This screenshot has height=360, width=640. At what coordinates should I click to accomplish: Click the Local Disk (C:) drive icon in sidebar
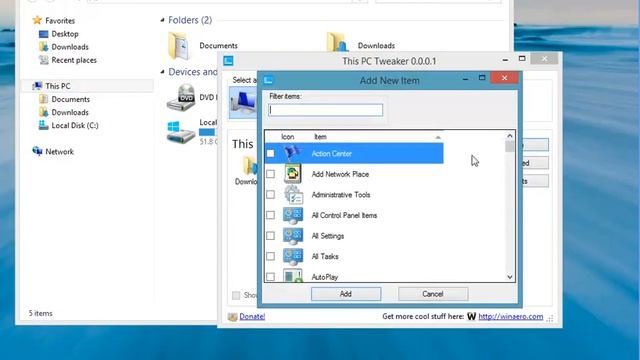[43, 125]
